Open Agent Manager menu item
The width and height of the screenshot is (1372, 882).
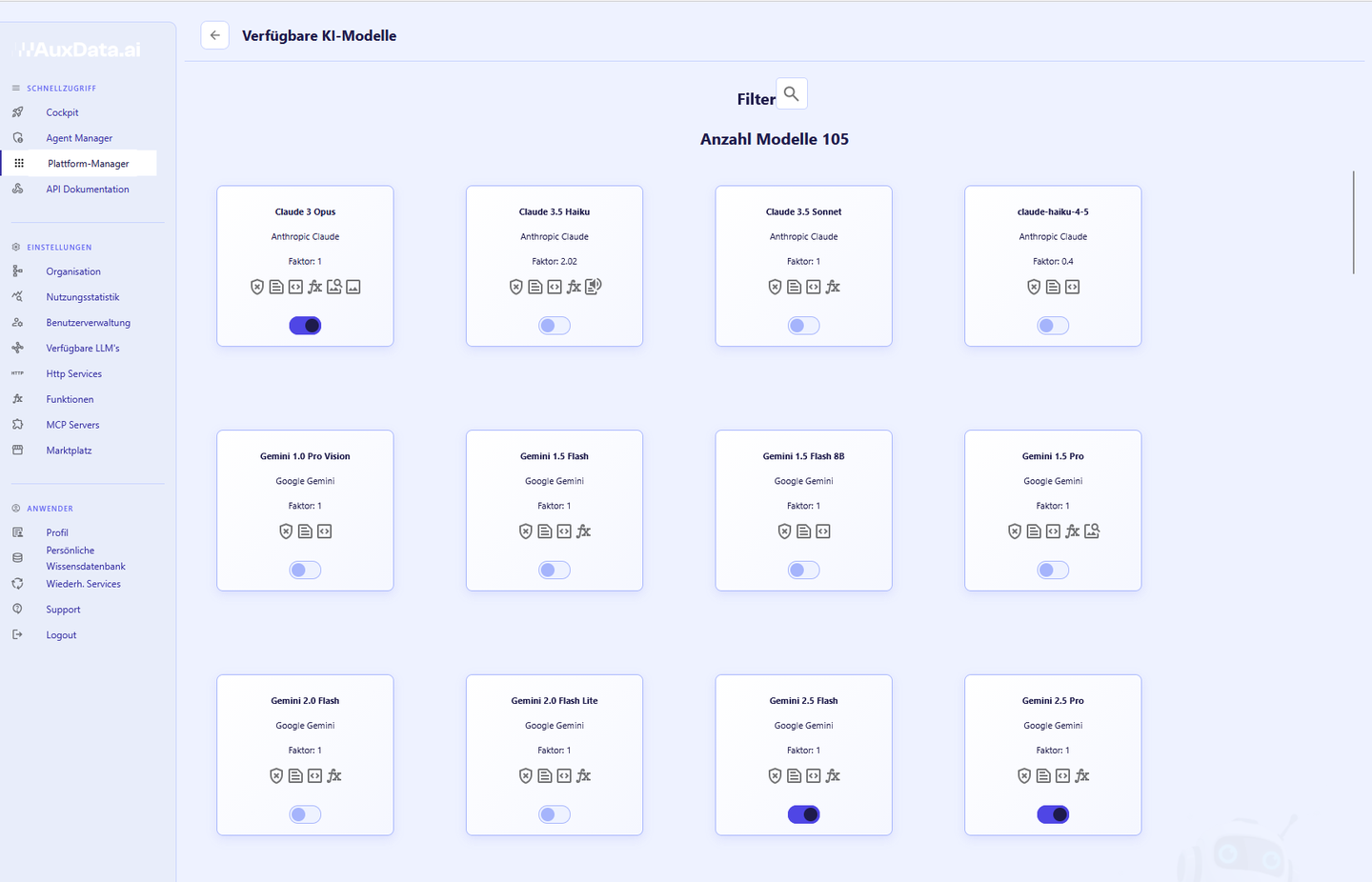[x=79, y=138]
